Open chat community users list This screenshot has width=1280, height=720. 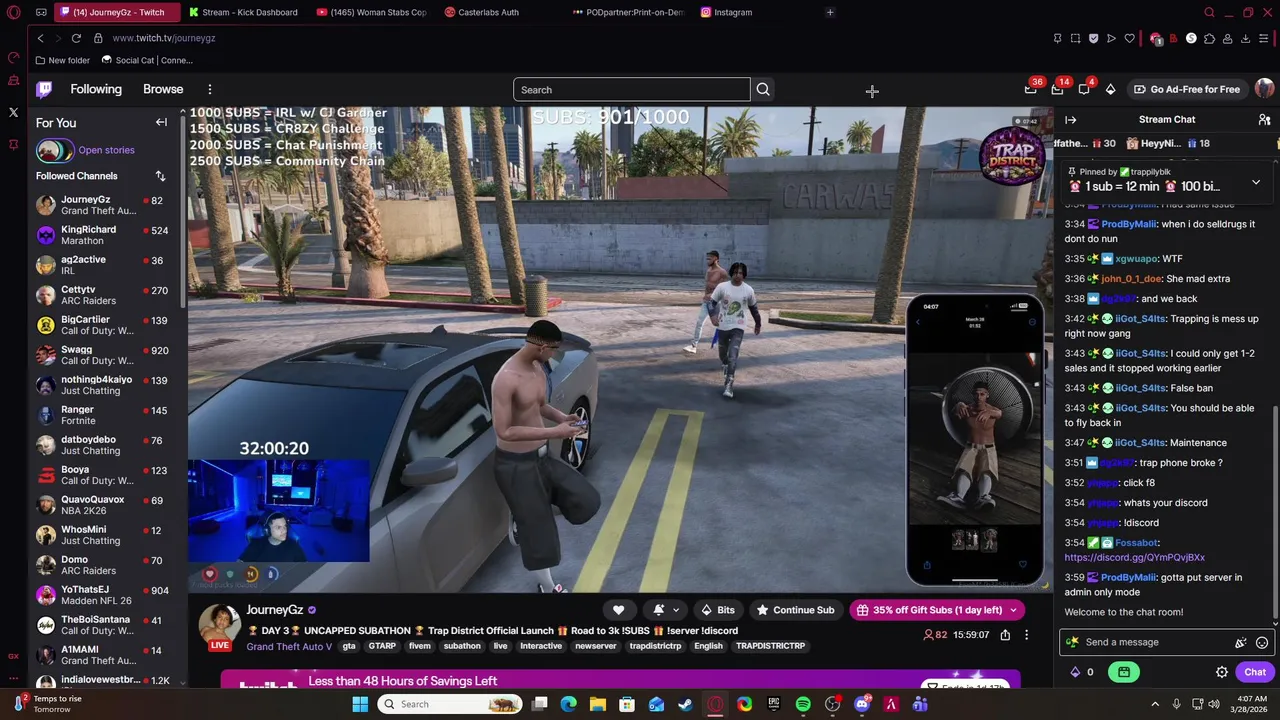tap(1264, 120)
